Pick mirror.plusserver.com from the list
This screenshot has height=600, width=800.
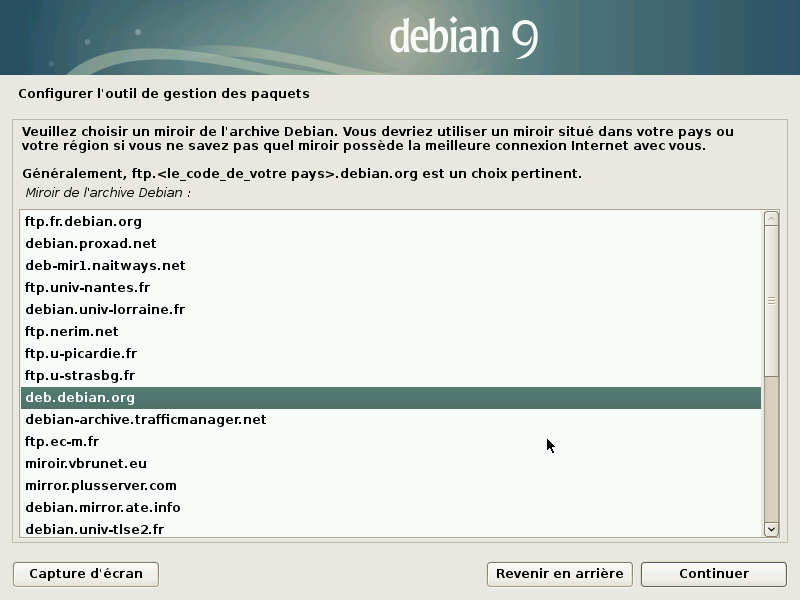click(99, 485)
